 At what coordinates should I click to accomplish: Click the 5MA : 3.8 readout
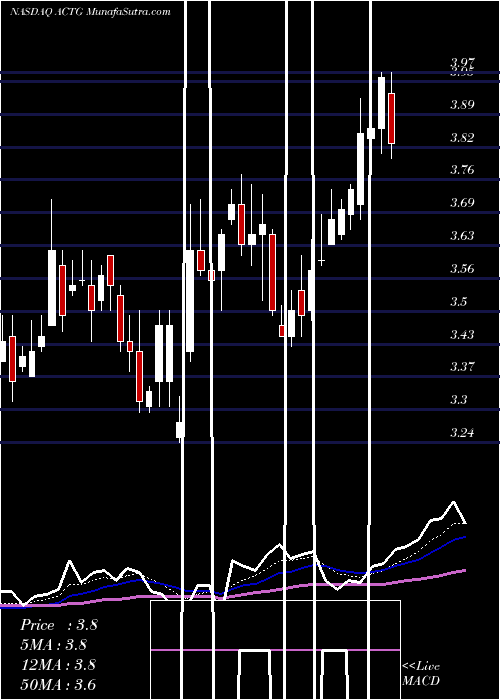(54, 645)
